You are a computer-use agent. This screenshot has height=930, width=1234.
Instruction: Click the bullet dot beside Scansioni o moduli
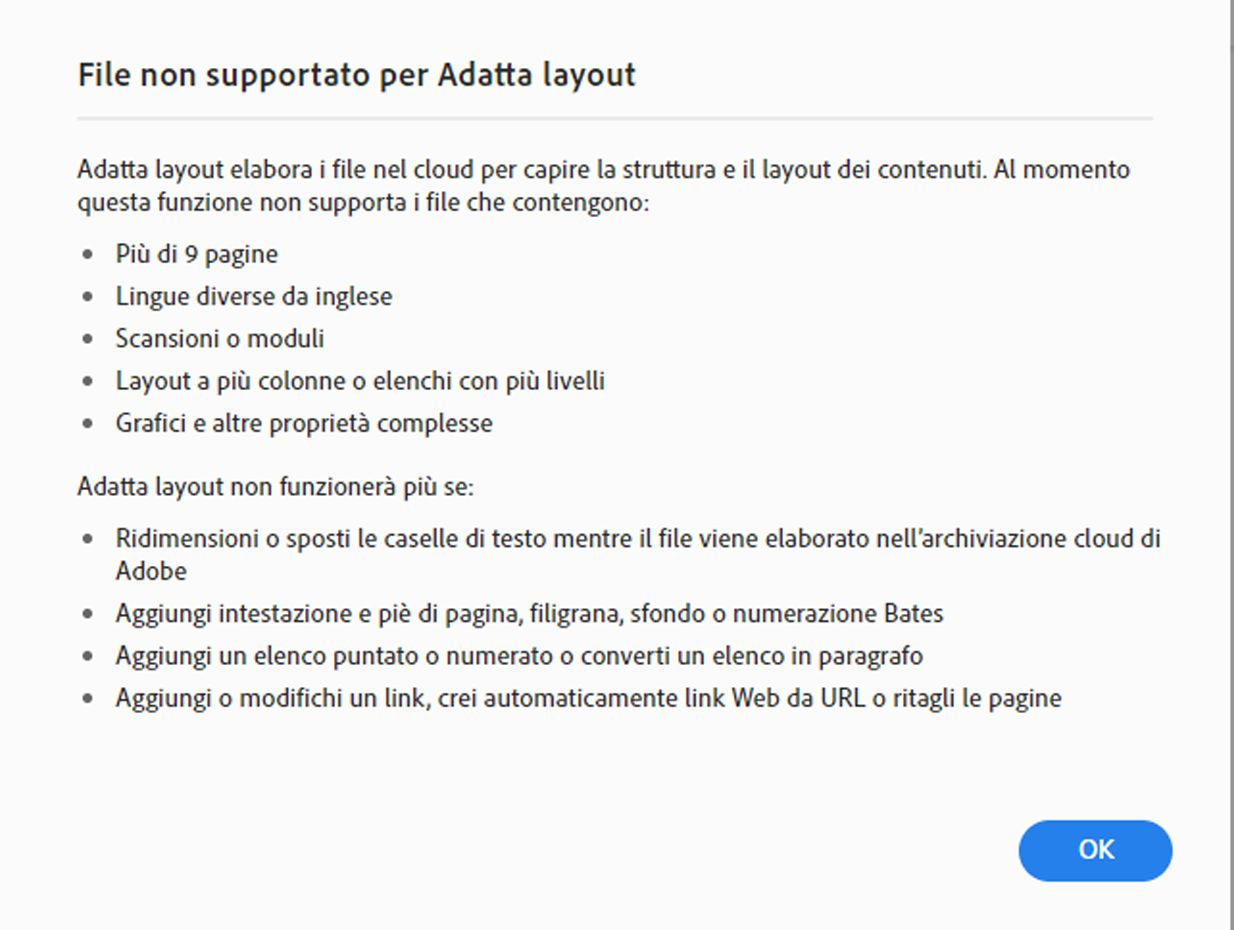(x=87, y=338)
